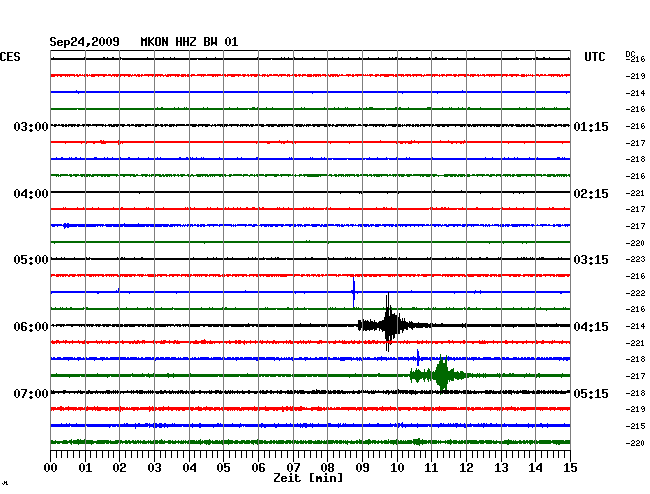This screenshot has height=494, width=650.
Task: Click the 03:15 UTC time label
Action: [x=591, y=260]
